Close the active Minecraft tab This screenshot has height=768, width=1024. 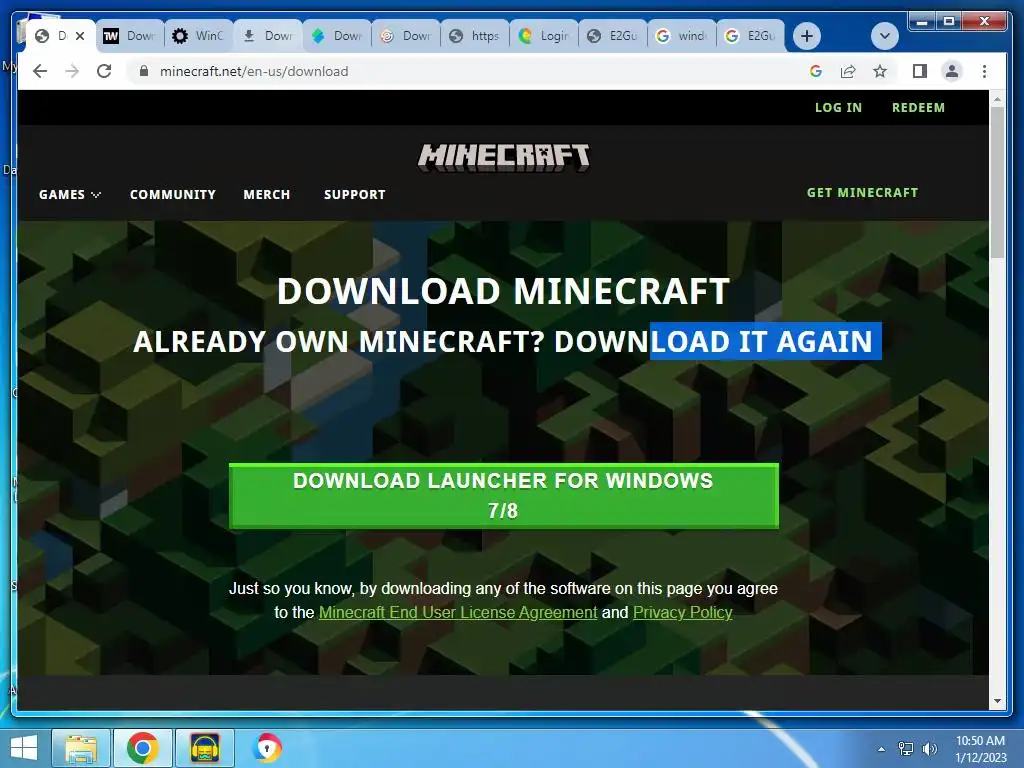point(80,36)
